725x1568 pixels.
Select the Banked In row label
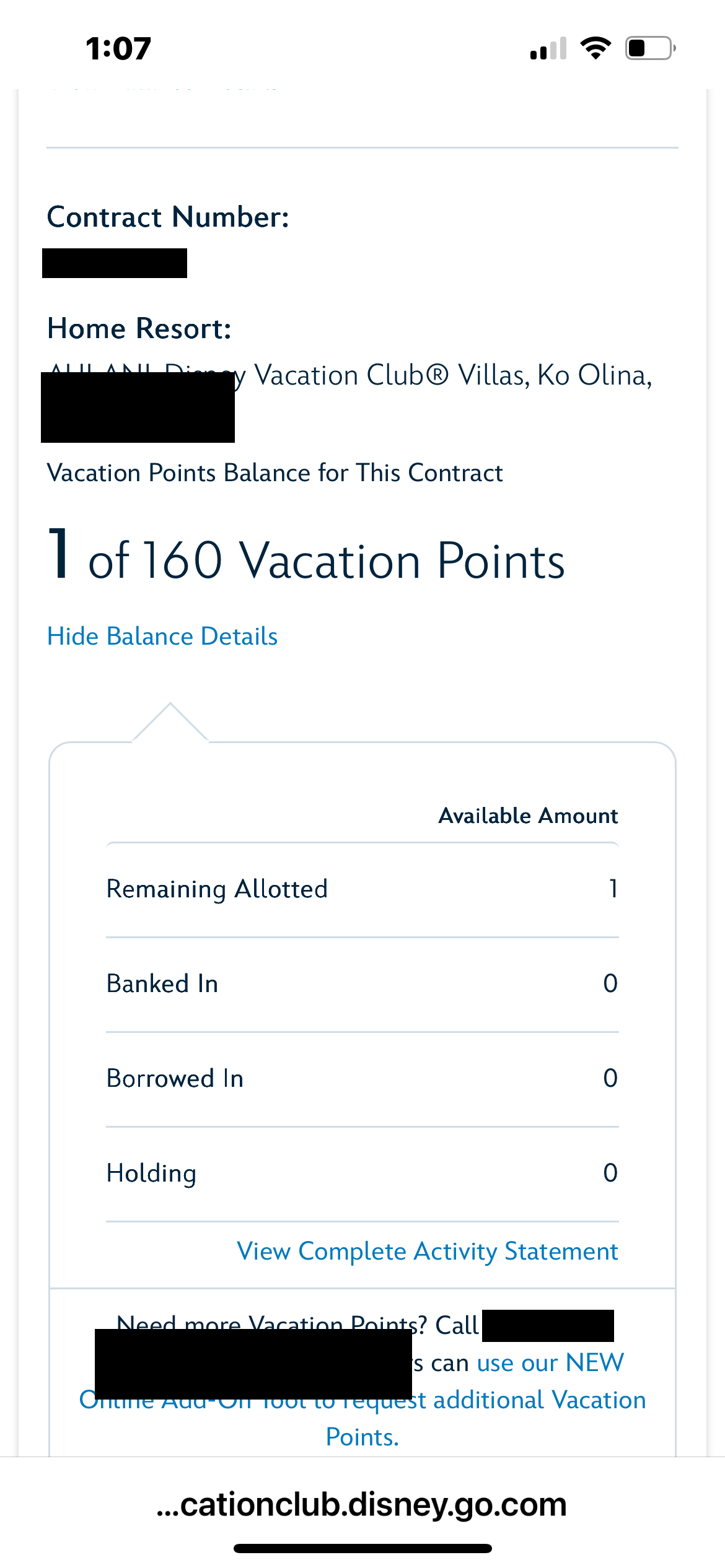162,984
